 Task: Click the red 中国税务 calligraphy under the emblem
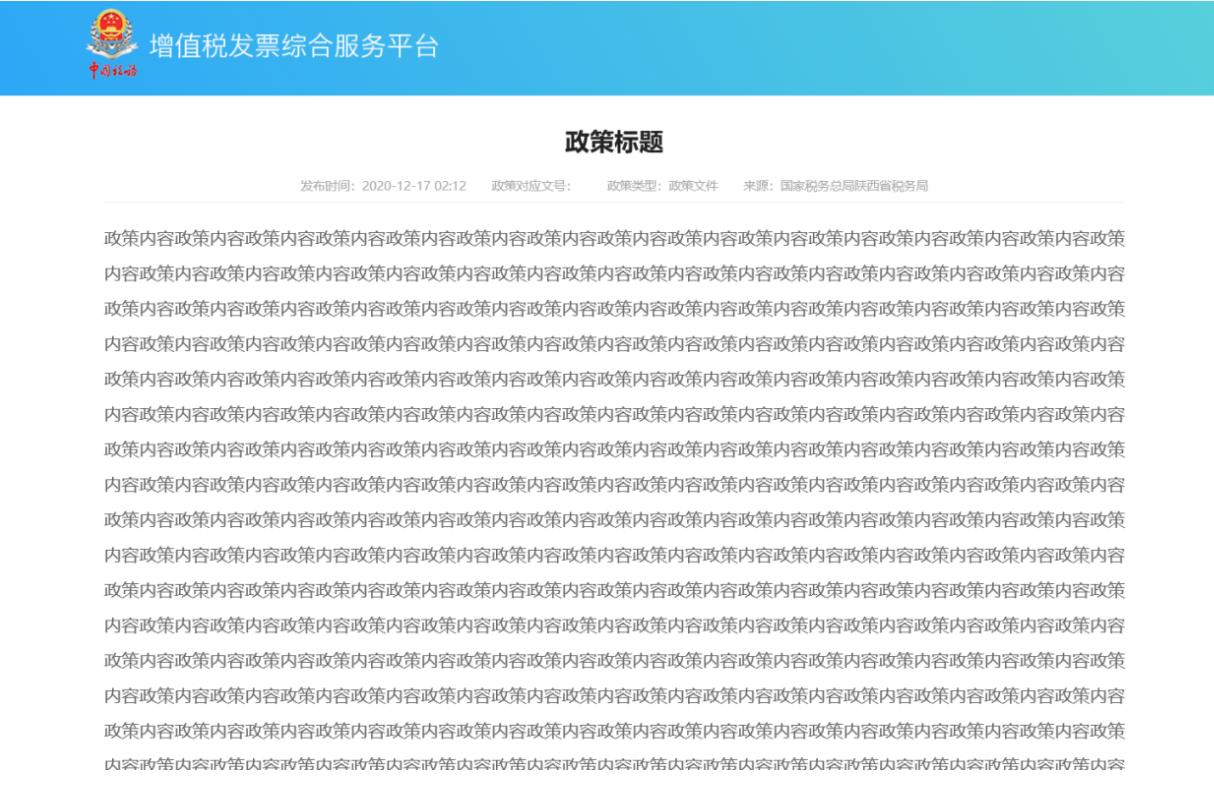(112, 71)
